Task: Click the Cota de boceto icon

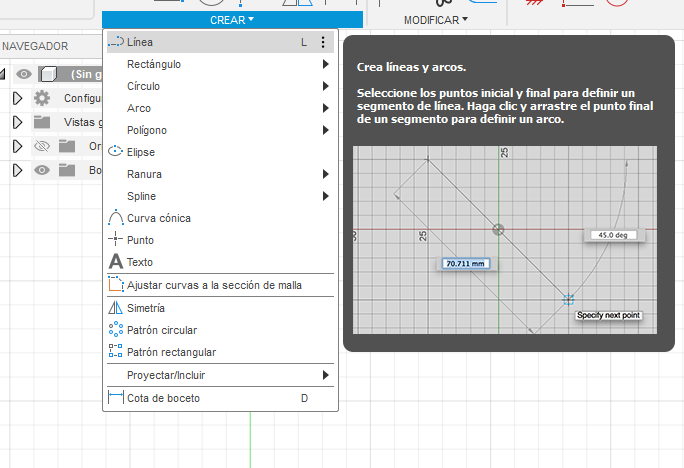Action: [x=116, y=397]
